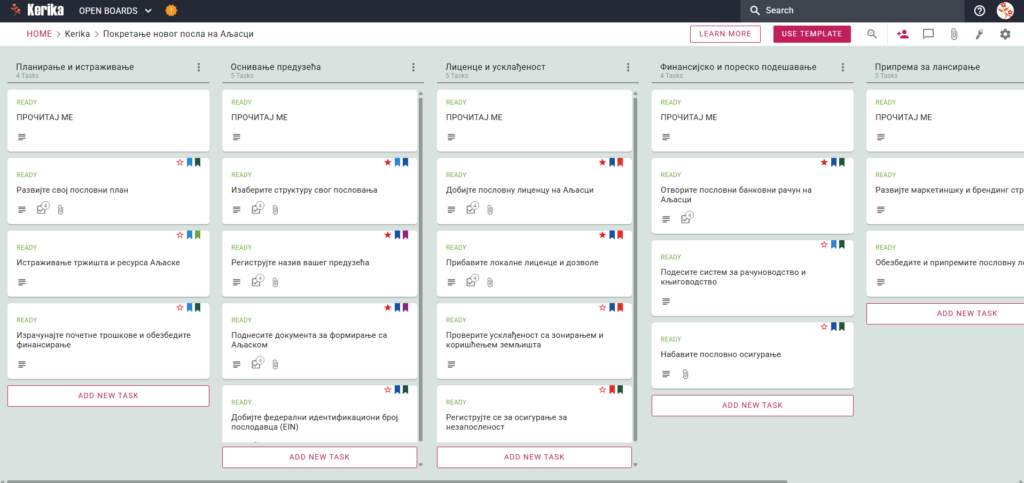The height and width of the screenshot is (483, 1024).
Task: Toggle star on Отворите пословни банковни рачун
Action: click(x=824, y=162)
